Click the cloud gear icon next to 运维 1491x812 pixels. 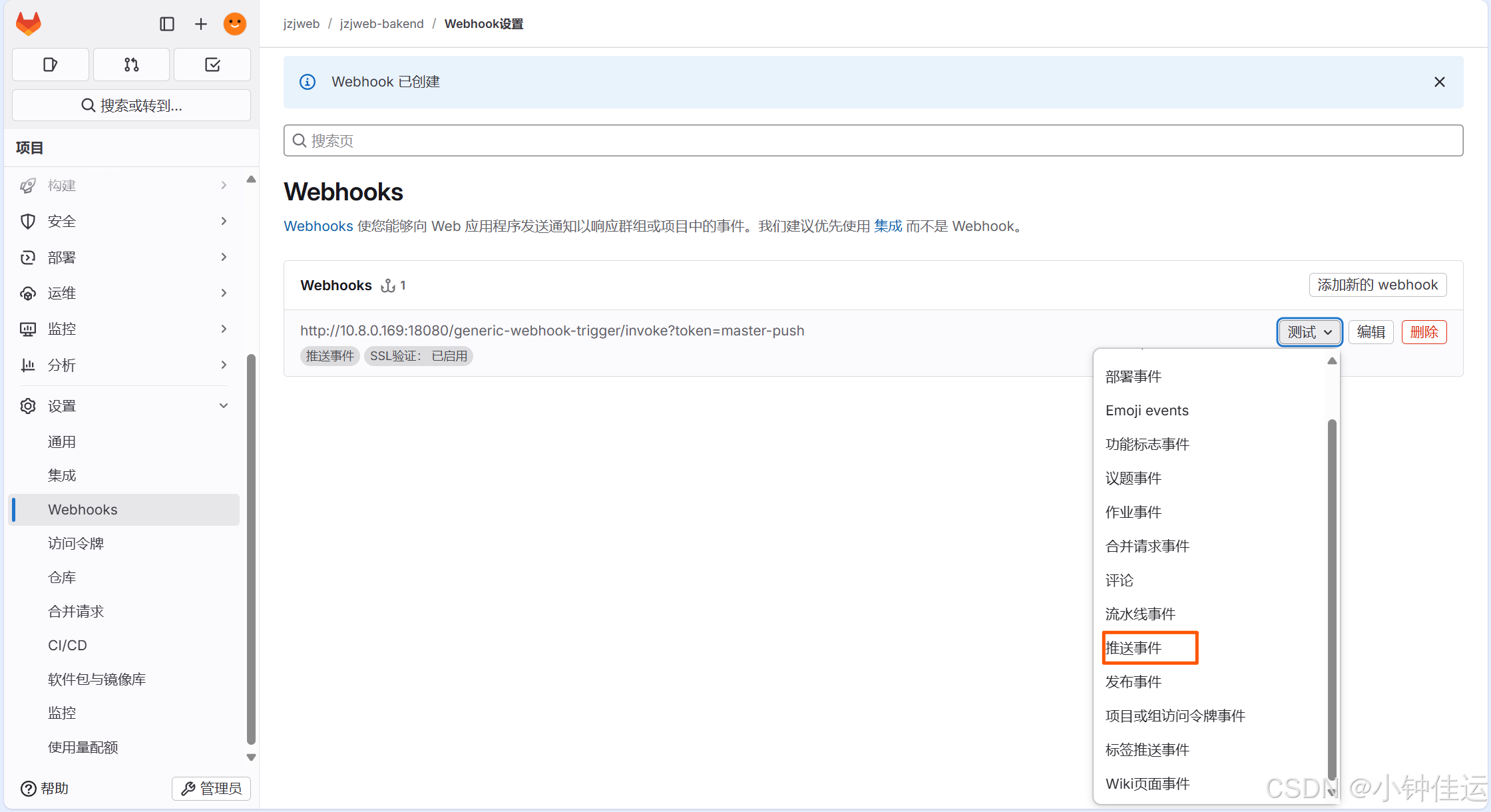point(28,294)
